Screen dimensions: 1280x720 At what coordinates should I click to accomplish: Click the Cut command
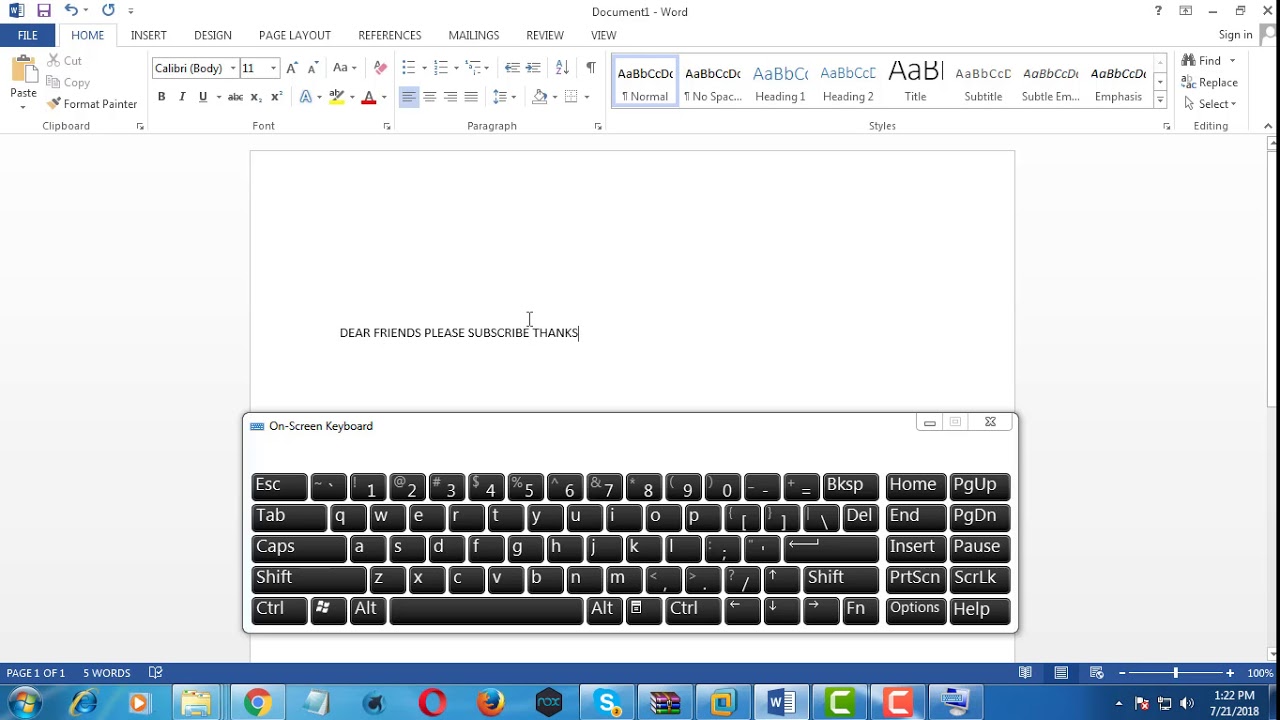pyautogui.click(x=65, y=61)
